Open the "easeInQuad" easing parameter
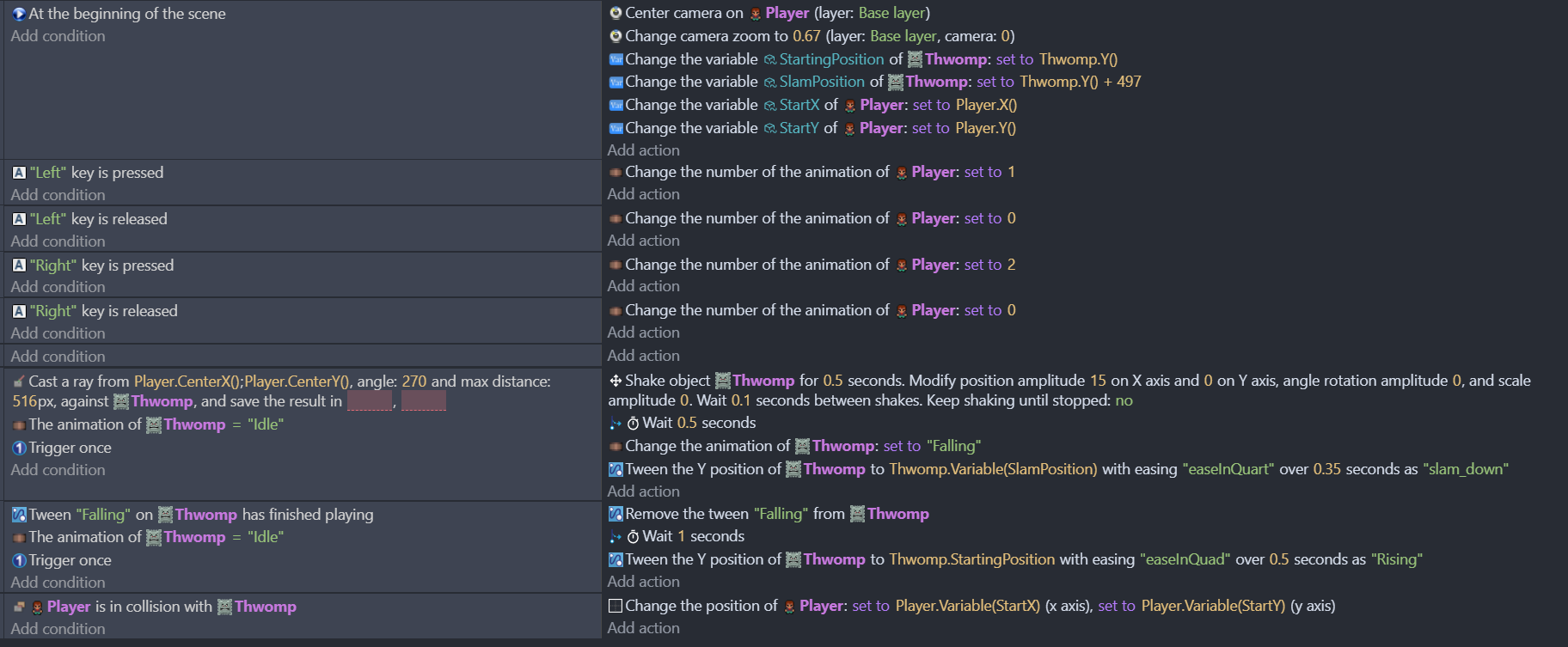 [1185, 559]
